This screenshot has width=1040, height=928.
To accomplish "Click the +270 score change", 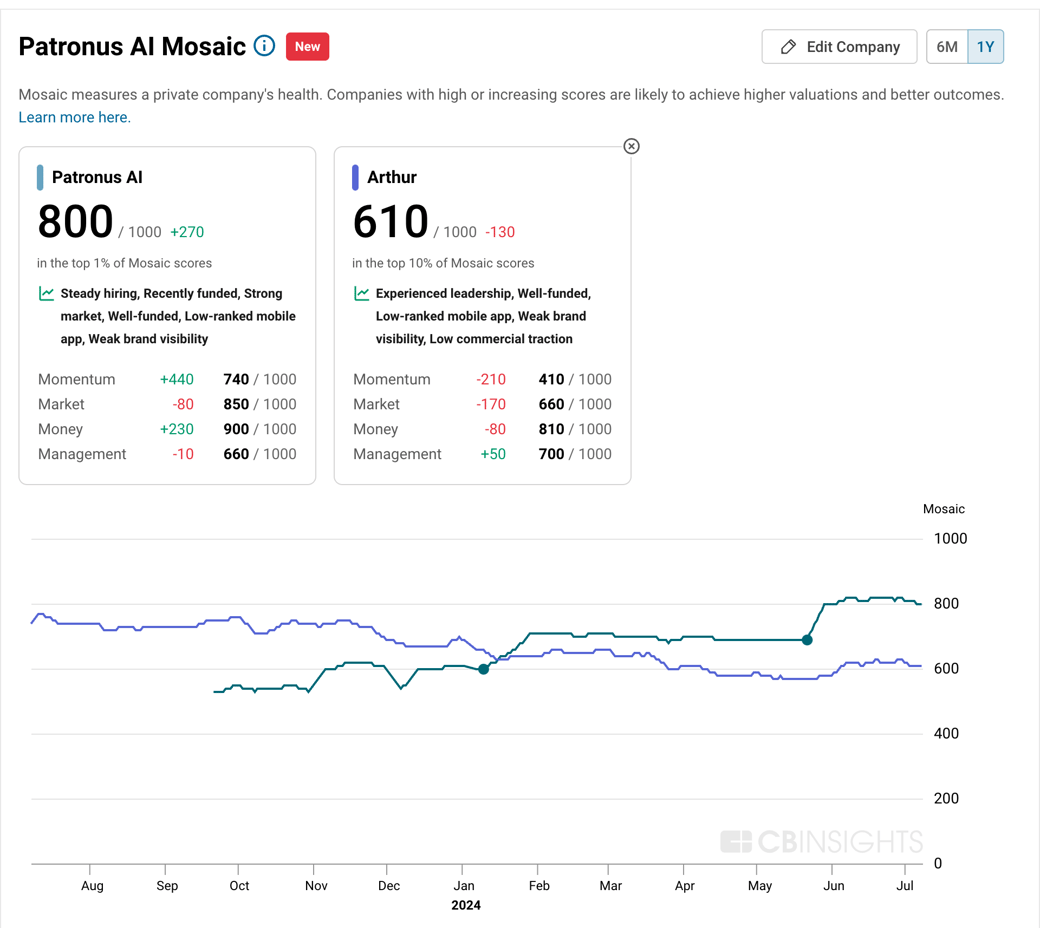I will pos(187,232).
